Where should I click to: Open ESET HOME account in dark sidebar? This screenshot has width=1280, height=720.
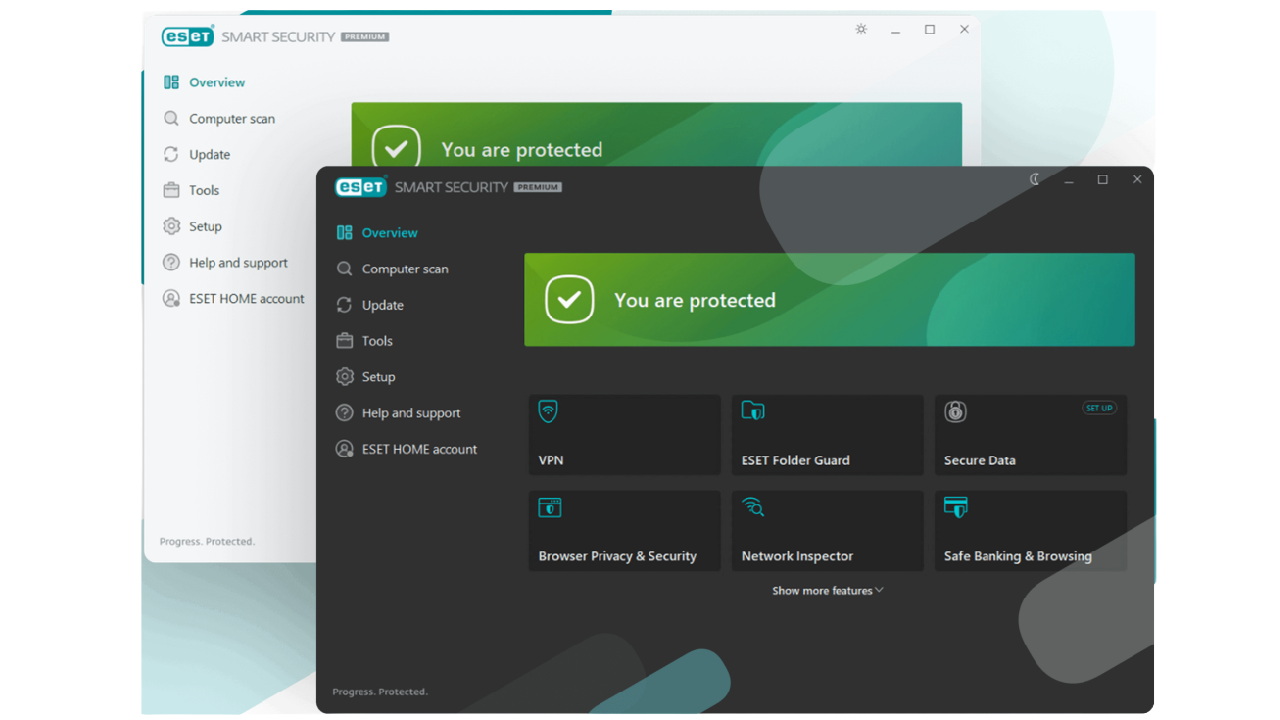point(418,449)
